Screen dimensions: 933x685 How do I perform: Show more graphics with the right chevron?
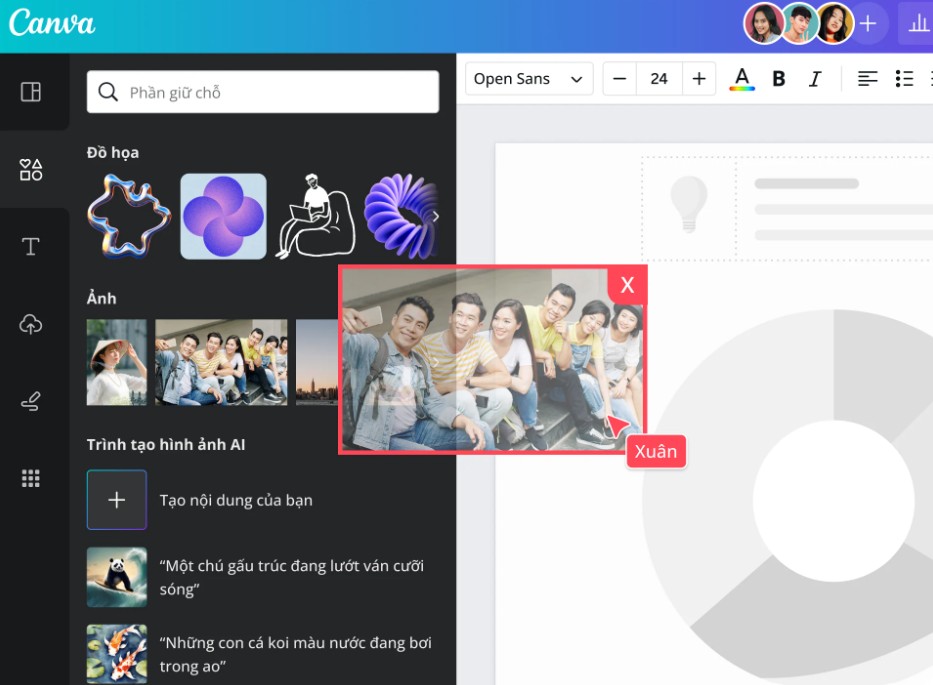coord(436,217)
